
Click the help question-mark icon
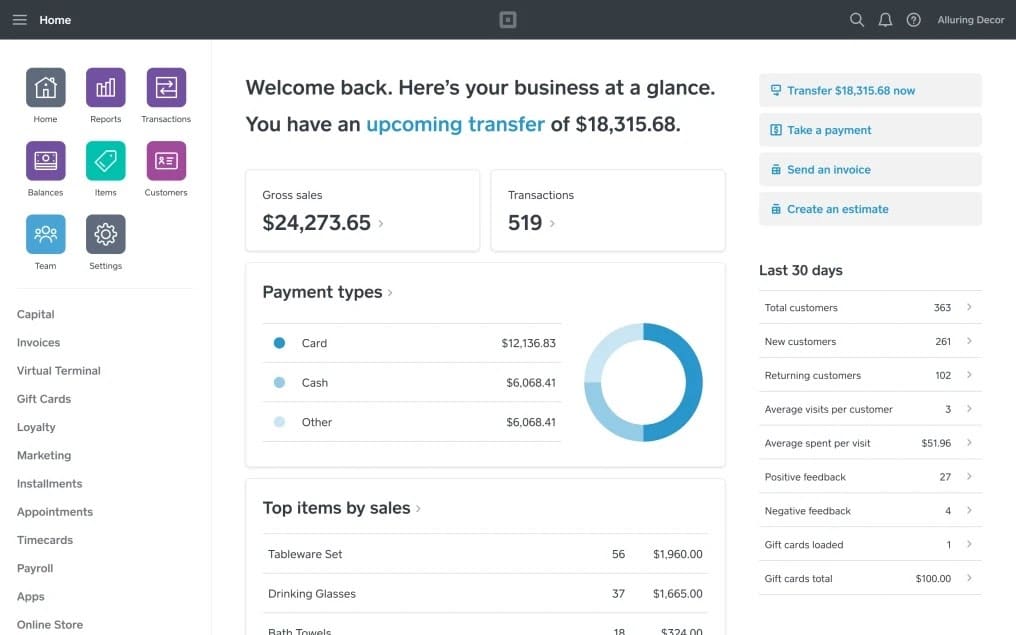tap(913, 19)
